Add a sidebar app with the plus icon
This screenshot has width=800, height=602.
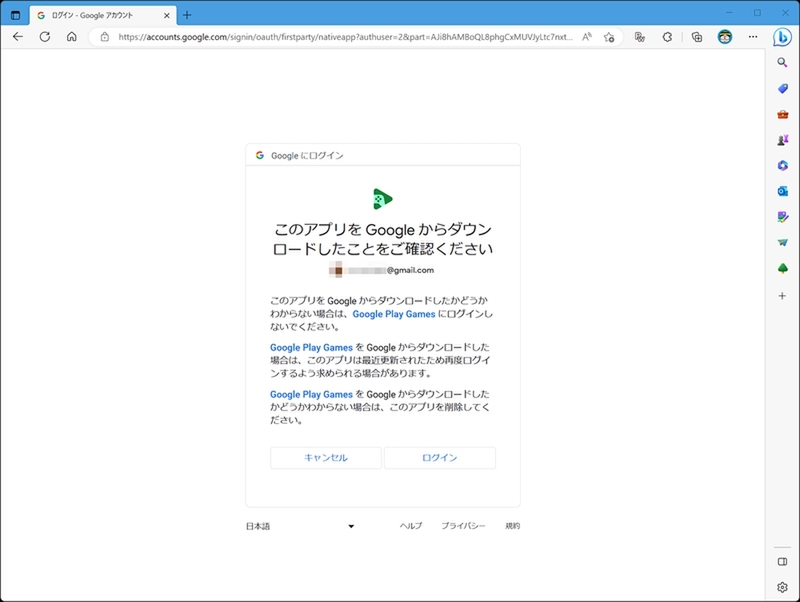click(782, 296)
